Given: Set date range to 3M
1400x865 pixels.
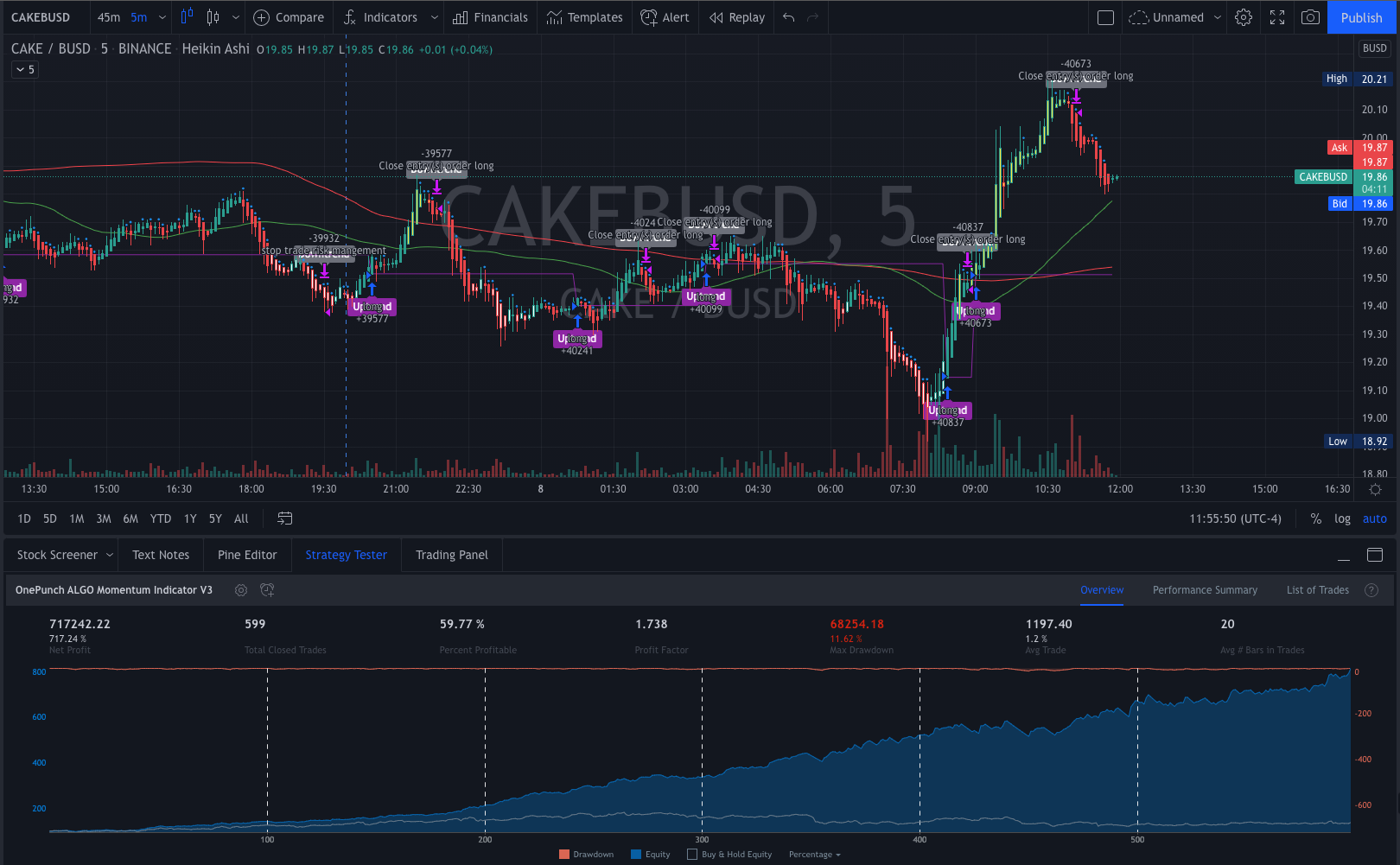Looking at the screenshot, I should (x=104, y=518).
